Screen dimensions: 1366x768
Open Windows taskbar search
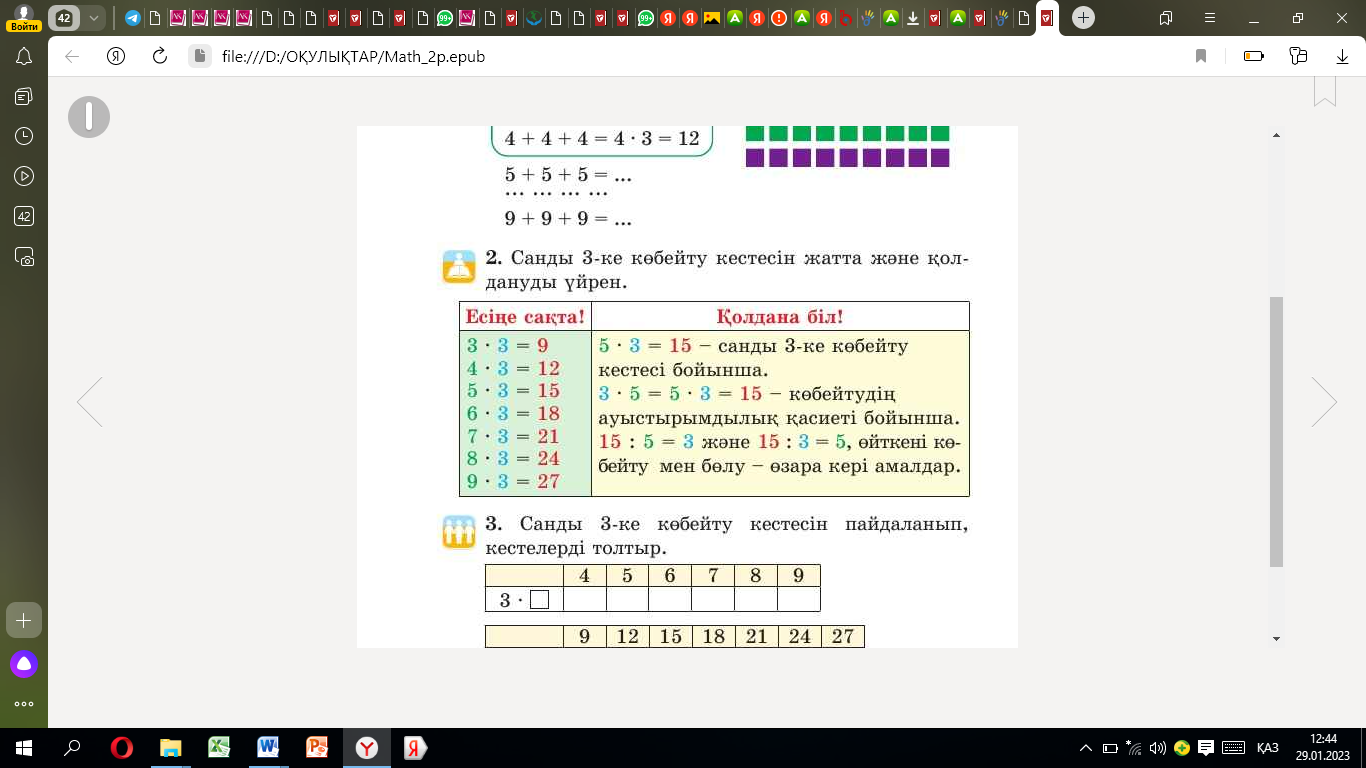[x=72, y=748]
